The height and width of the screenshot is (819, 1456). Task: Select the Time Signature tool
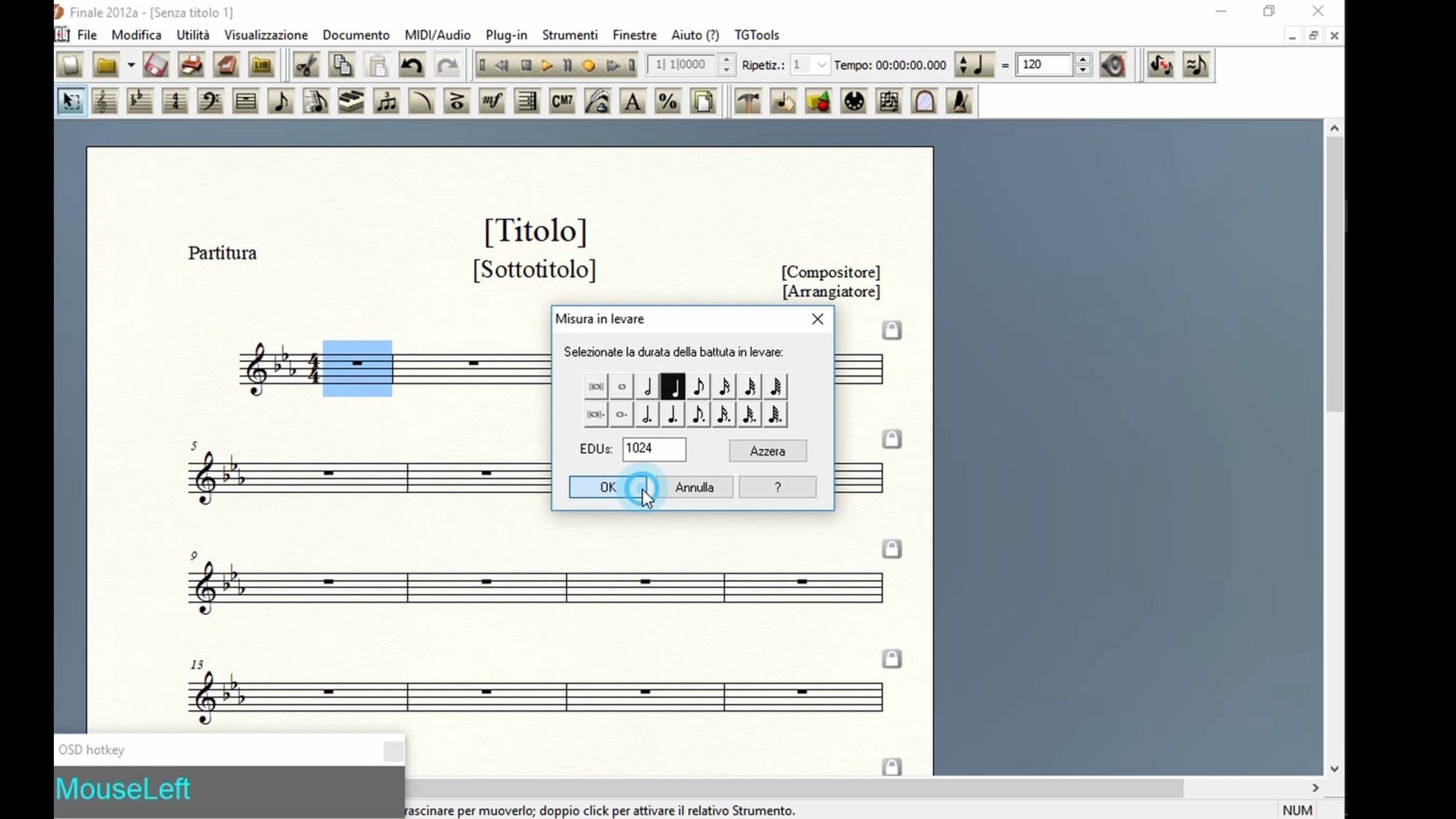pyautogui.click(x=175, y=101)
